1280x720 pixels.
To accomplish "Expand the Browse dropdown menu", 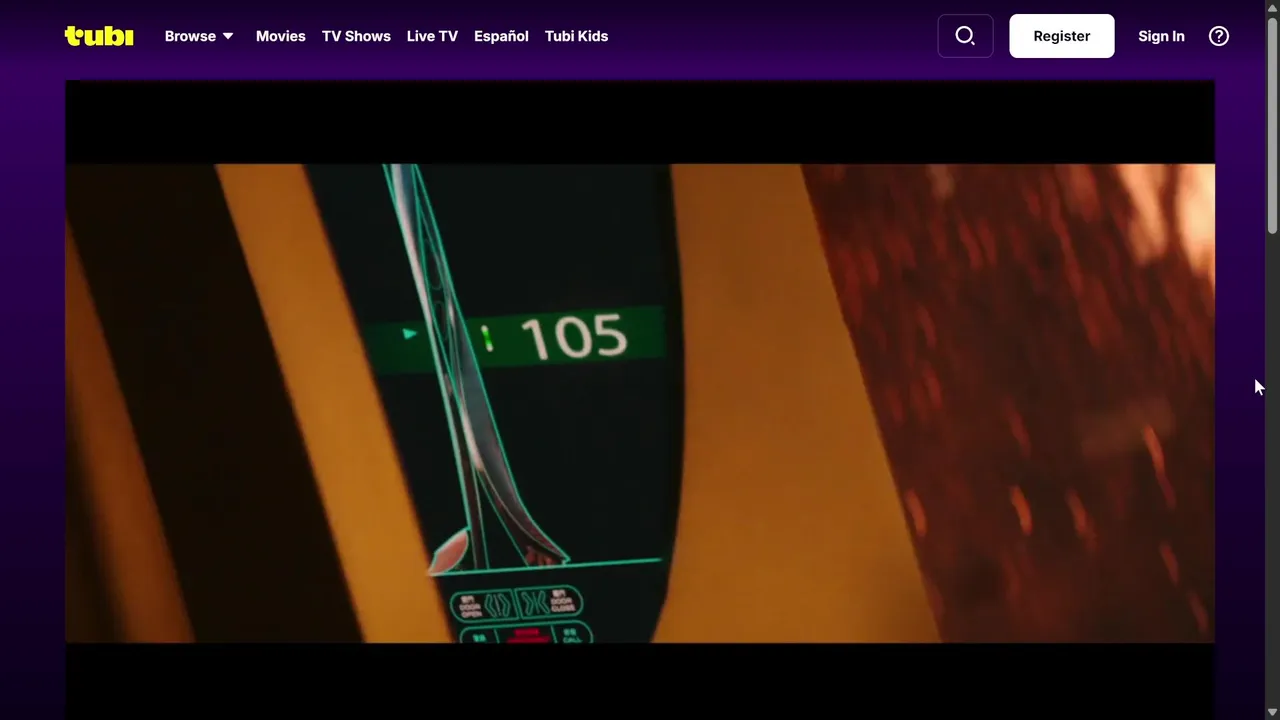I will tap(199, 36).
